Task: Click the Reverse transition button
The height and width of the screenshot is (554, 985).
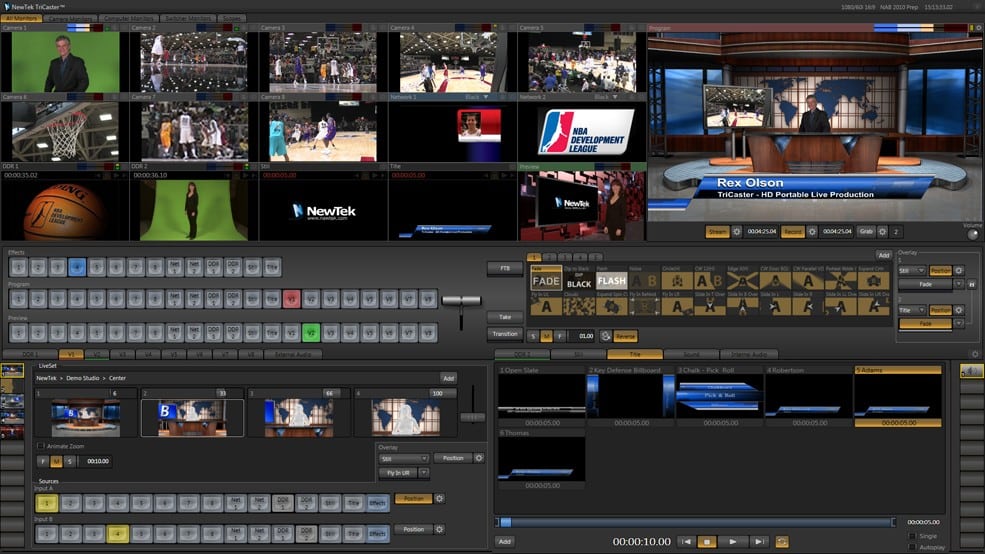Action: pos(625,336)
